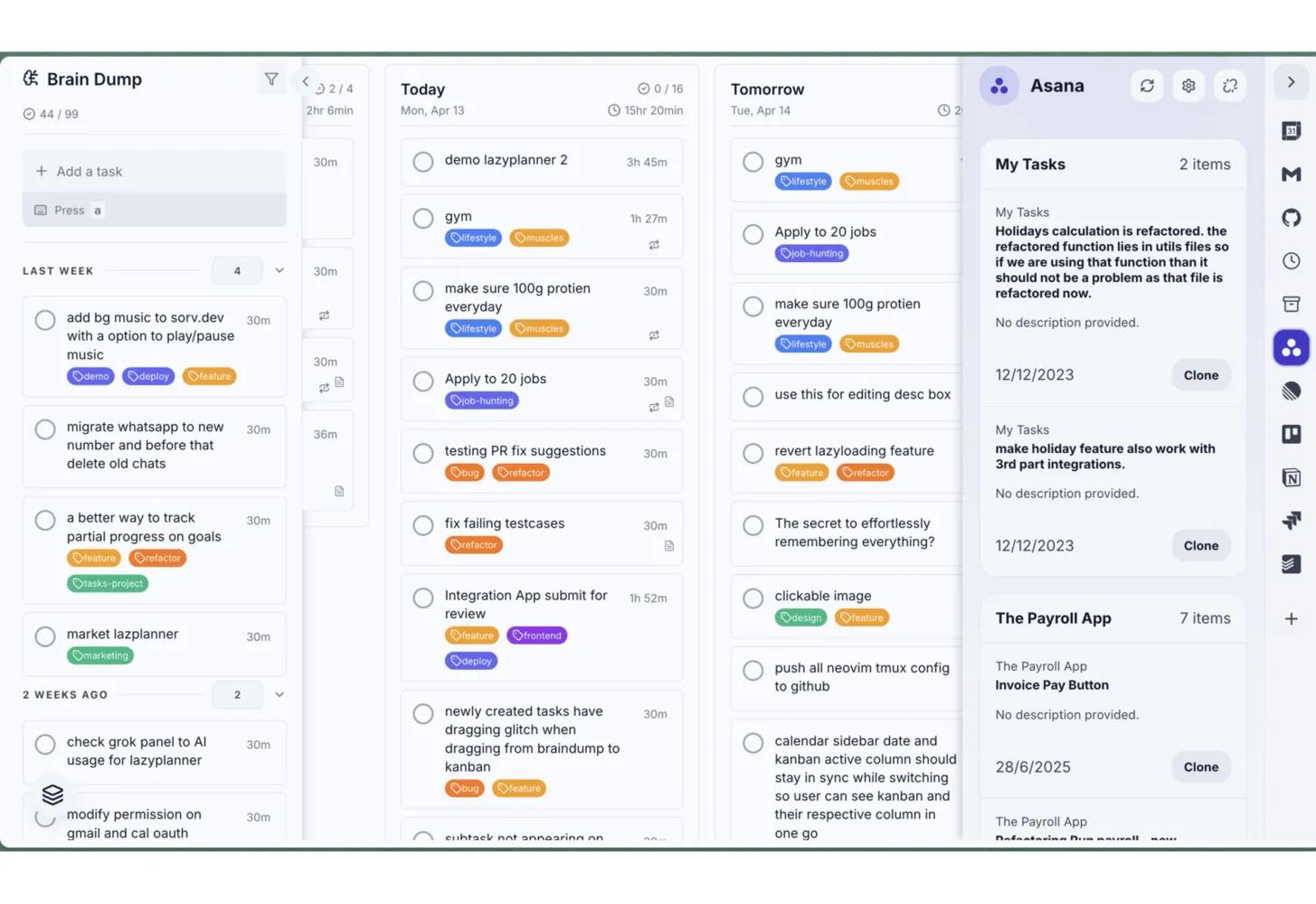
Task: Open Asana integration settings gear
Action: coord(1188,86)
